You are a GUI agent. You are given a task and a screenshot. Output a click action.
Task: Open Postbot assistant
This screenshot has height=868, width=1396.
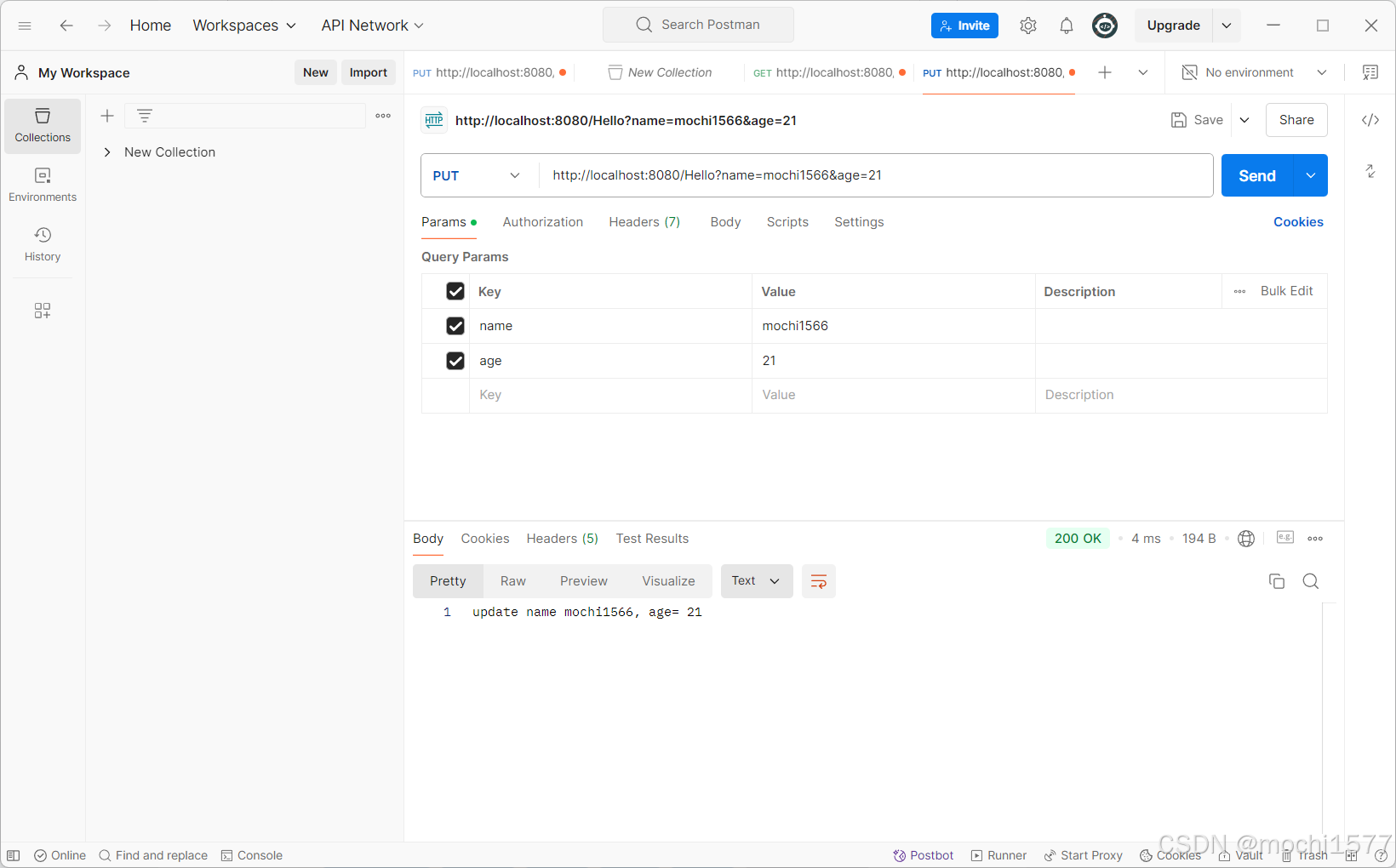coord(924,855)
